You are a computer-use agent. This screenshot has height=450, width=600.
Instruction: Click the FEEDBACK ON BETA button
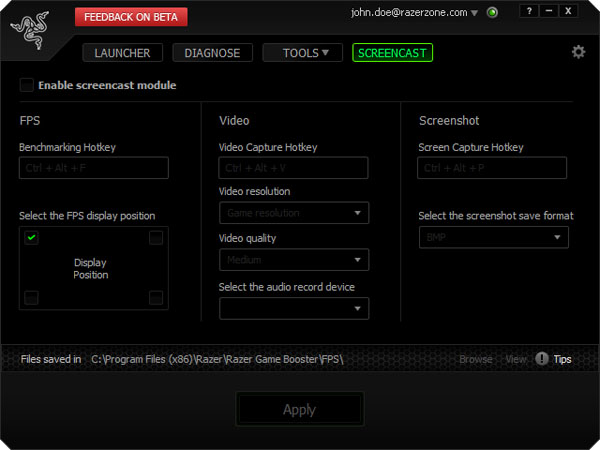point(131,17)
